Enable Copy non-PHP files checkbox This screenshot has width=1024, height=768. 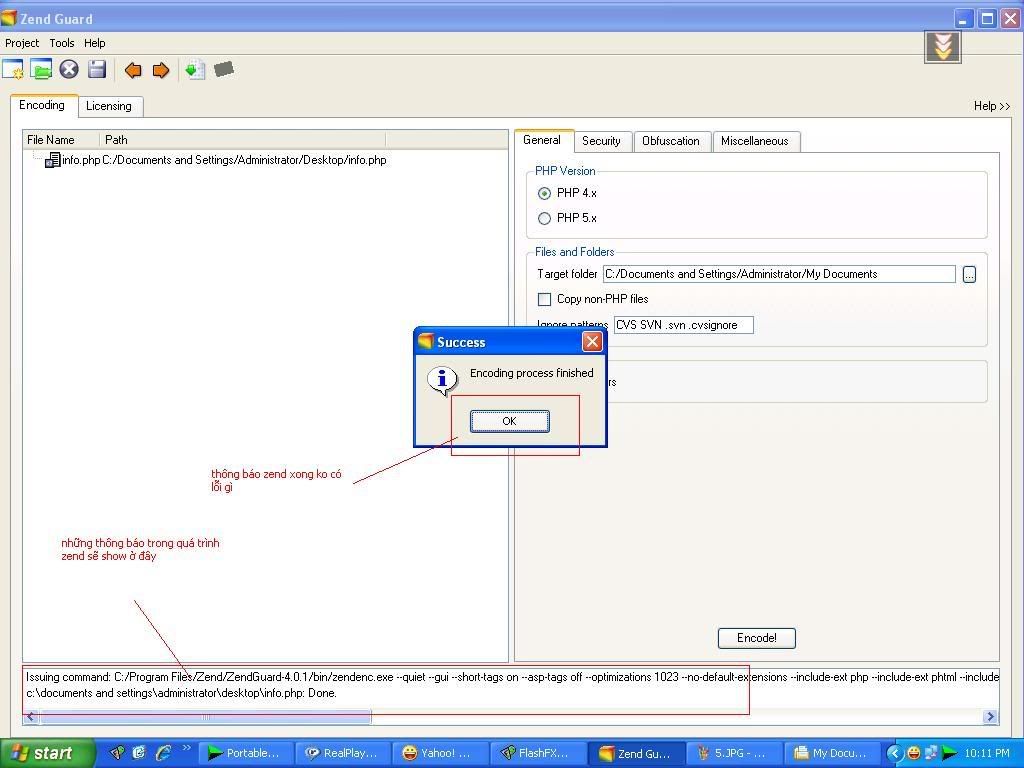coord(544,299)
